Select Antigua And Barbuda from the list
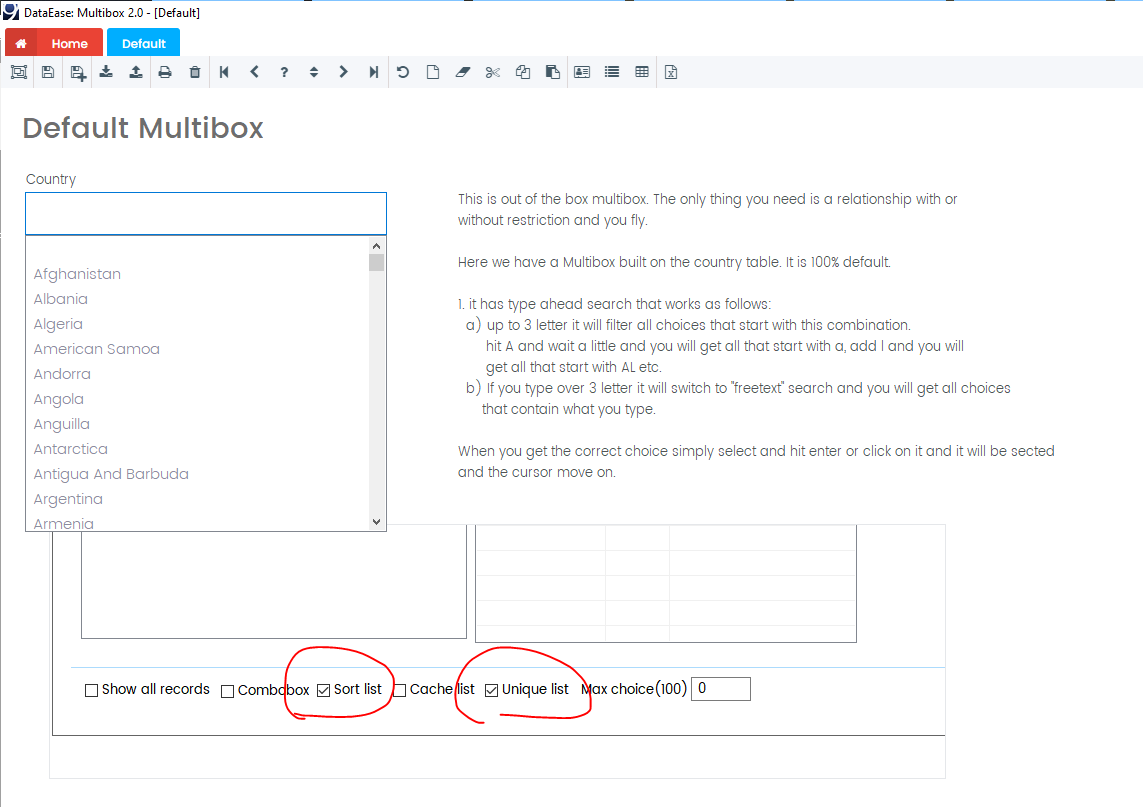The image size is (1143, 807). pyautogui.click(x=111, y=474)
